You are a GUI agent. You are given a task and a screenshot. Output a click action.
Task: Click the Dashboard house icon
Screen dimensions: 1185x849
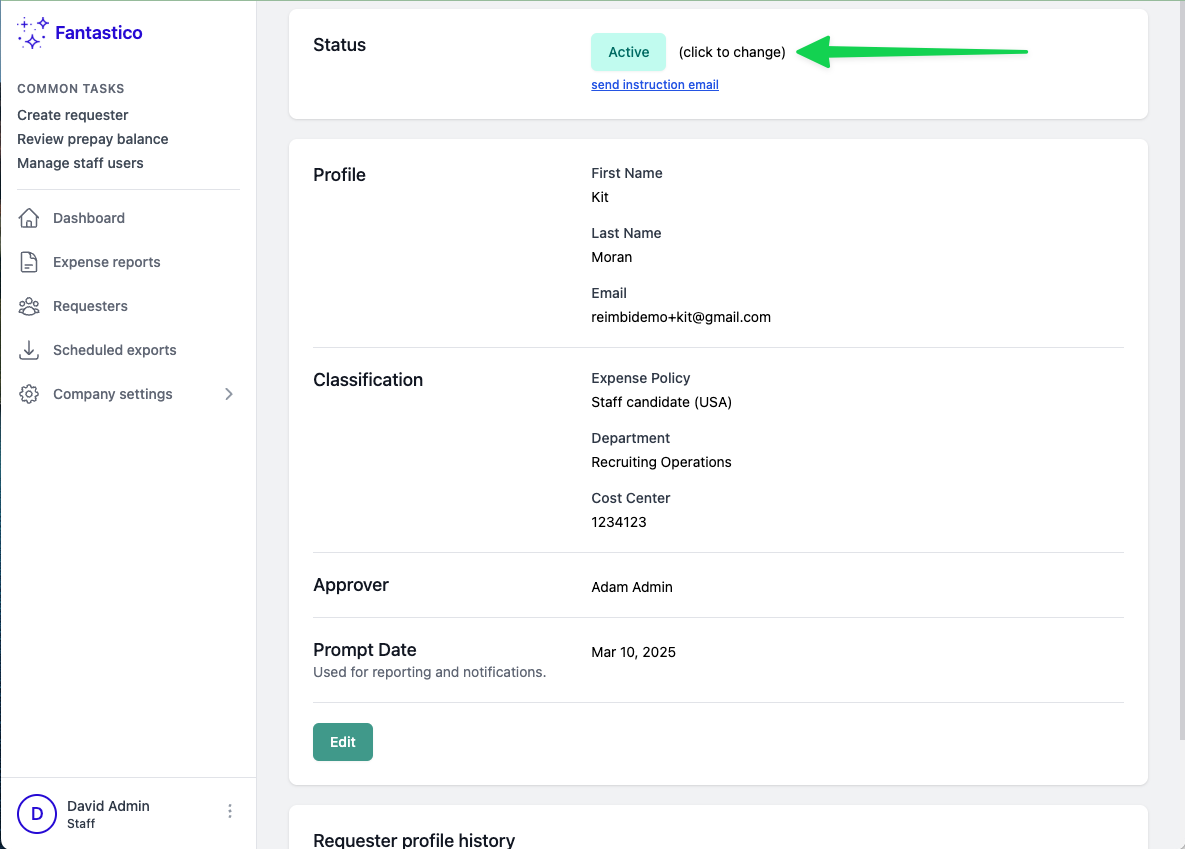tap(29, 218)
